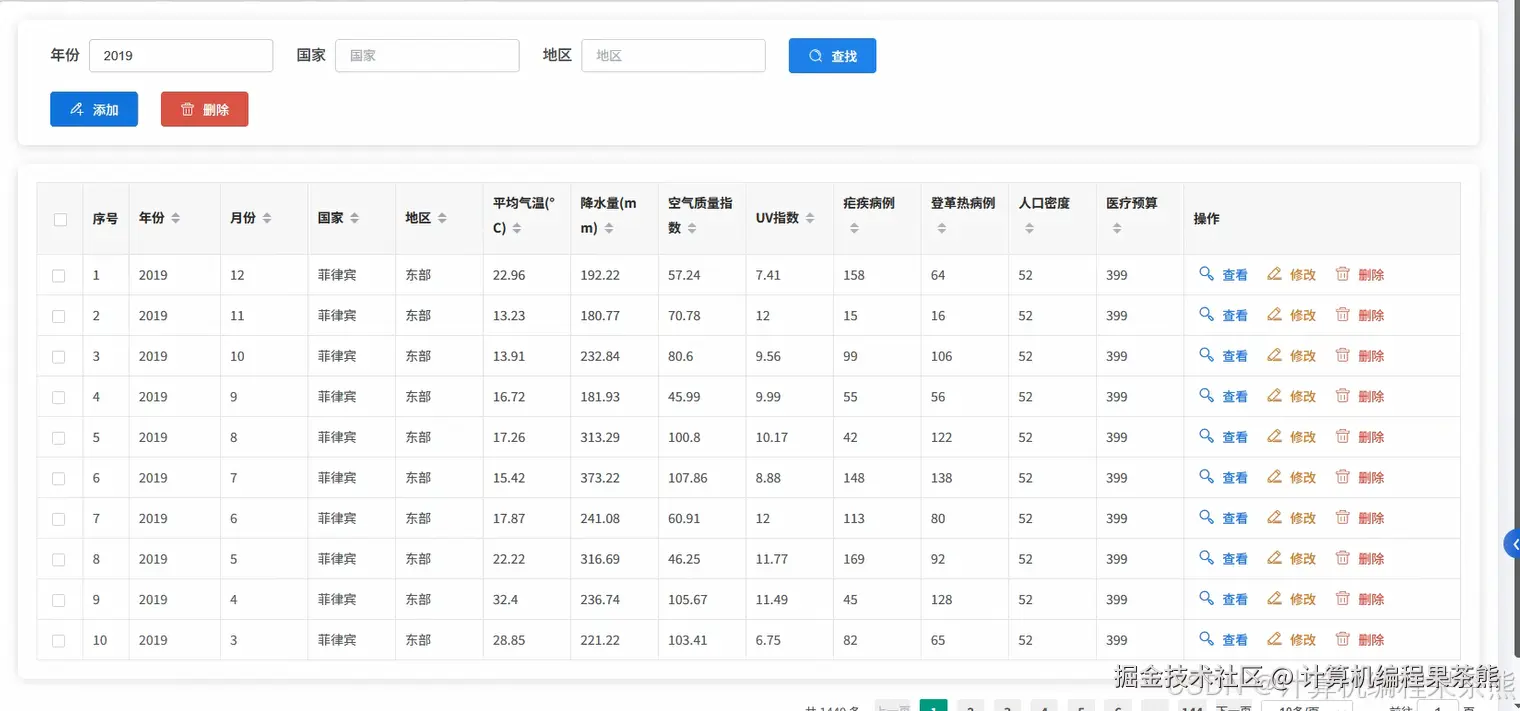The image size is (1520, 711).
Task: Sort by 平均气温(°C) column arrows
Action: click(517, 228)
